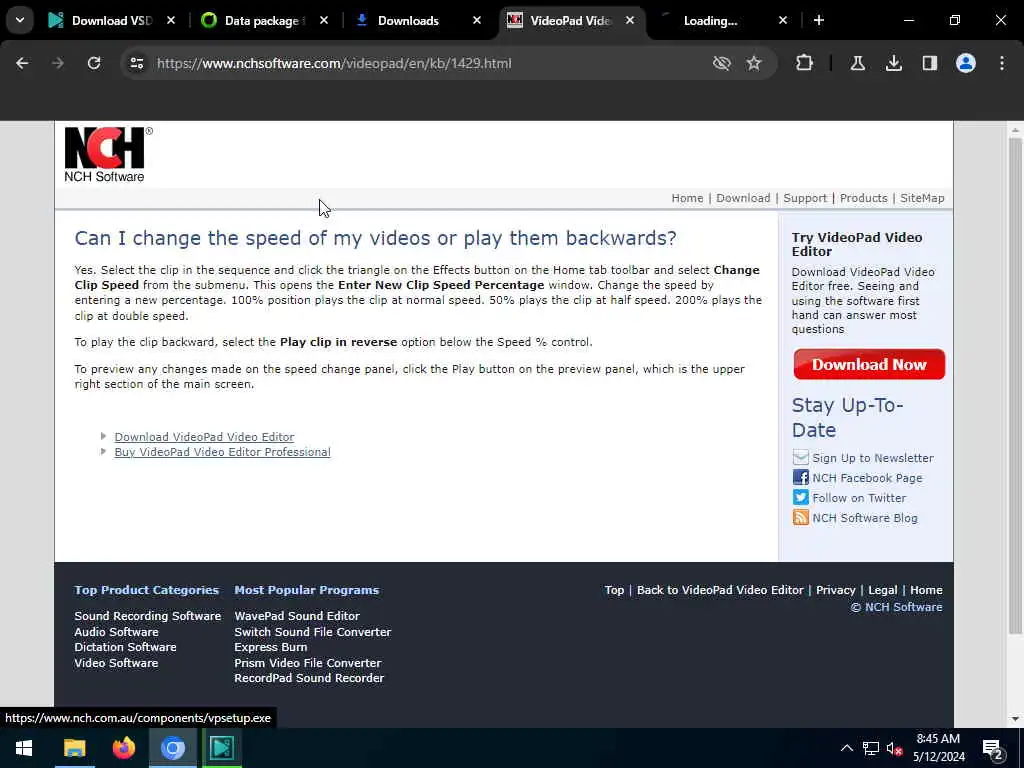Open the user profile avatar
1024x768 pixels.
pyautogui.click(x=966, y=63)
